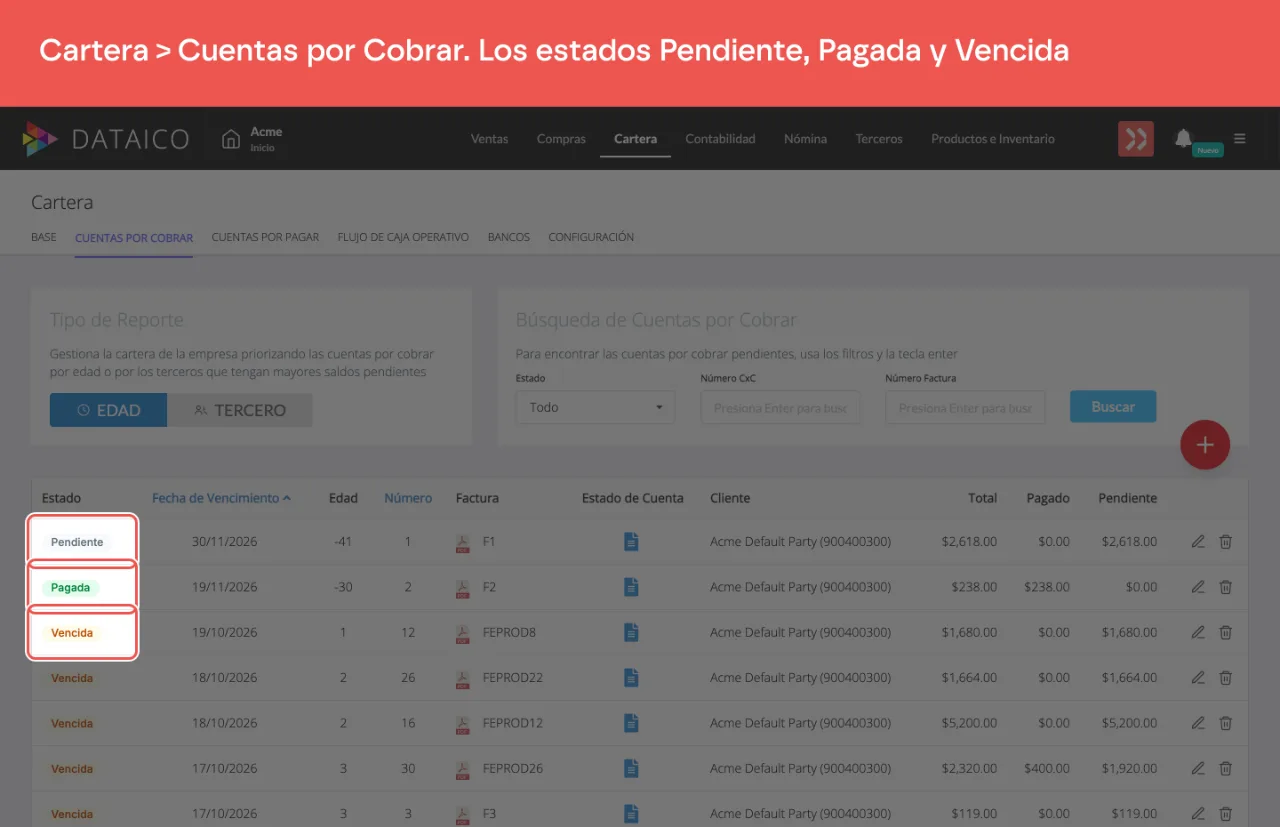Sort by Número column header
This screenshot has width=1280, height=827.
pyautogui.click(x=408, y=498)
